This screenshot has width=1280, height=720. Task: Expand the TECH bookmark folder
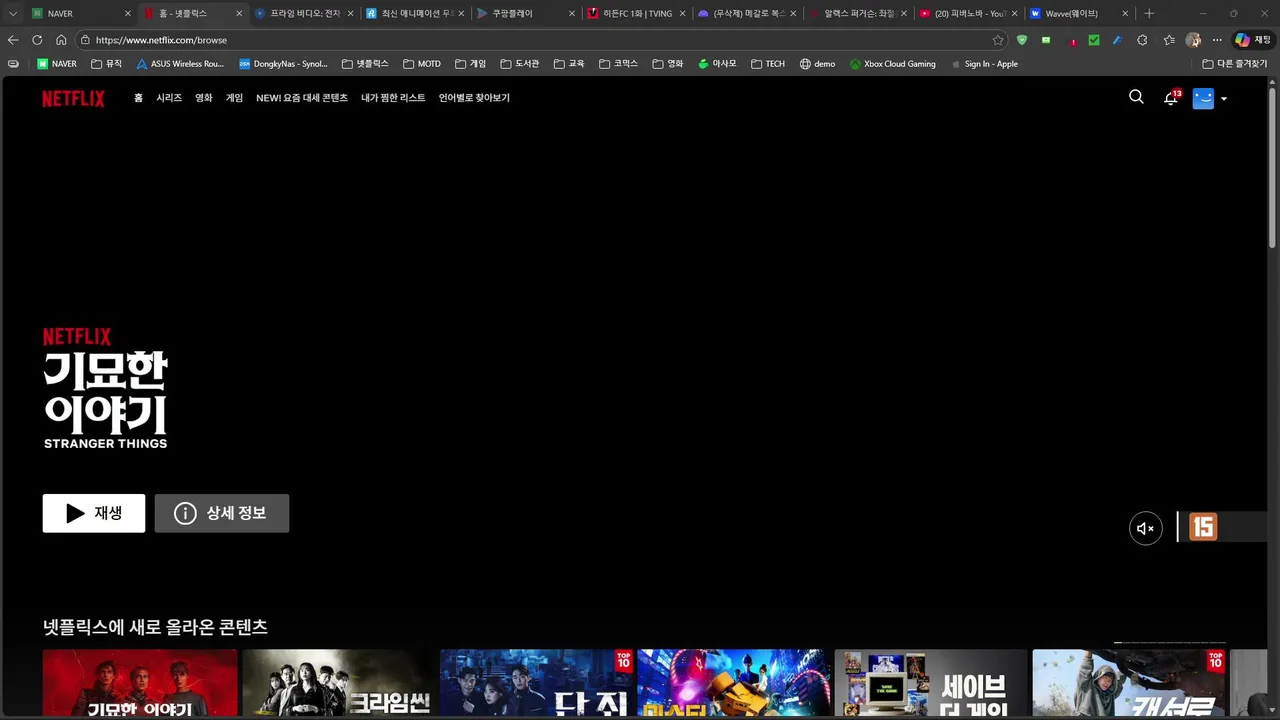[x=769, y=64]
